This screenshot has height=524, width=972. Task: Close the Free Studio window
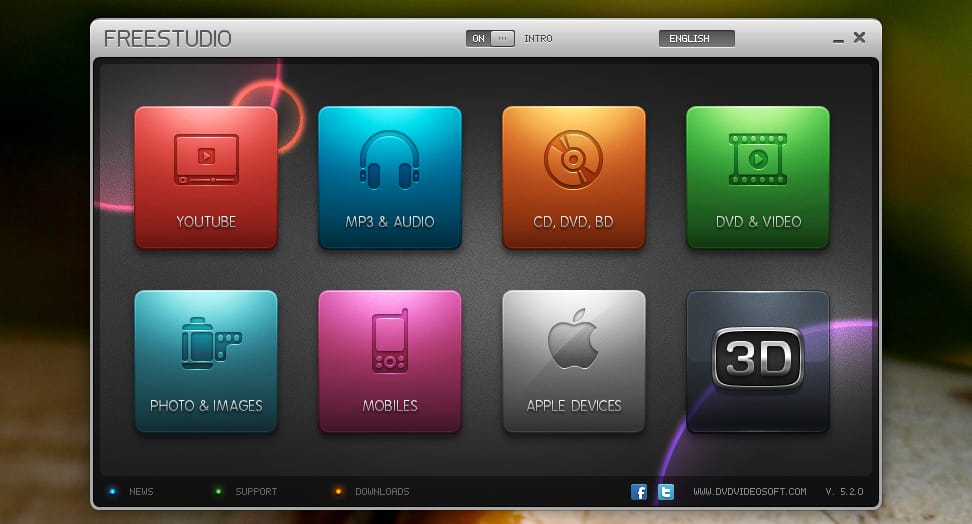pos(859,38)
